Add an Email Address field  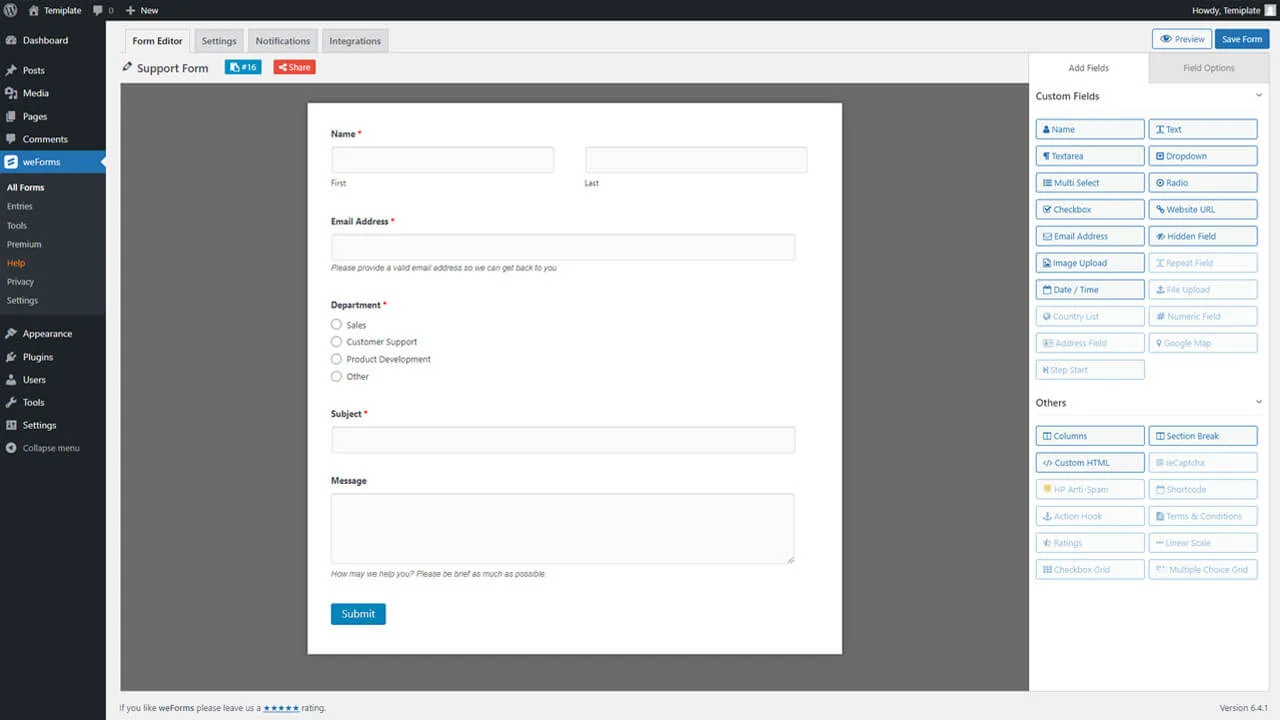click(x=1090, y=236)
